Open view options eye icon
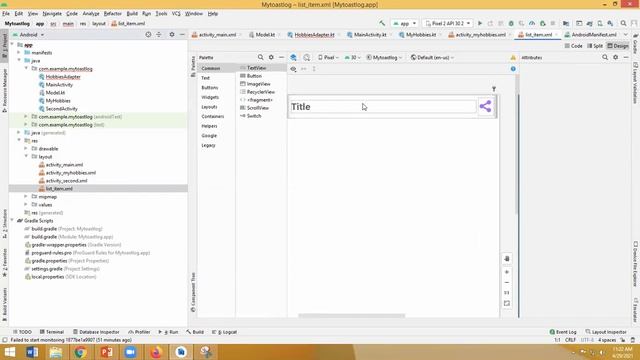 pos(293,69)
